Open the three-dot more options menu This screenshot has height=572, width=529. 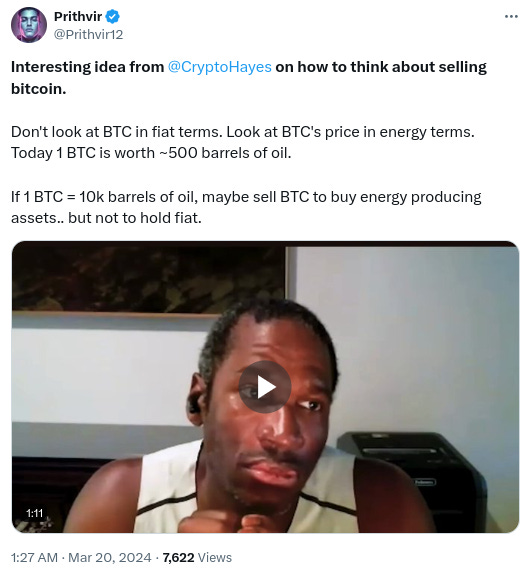(x=511, y=16)
